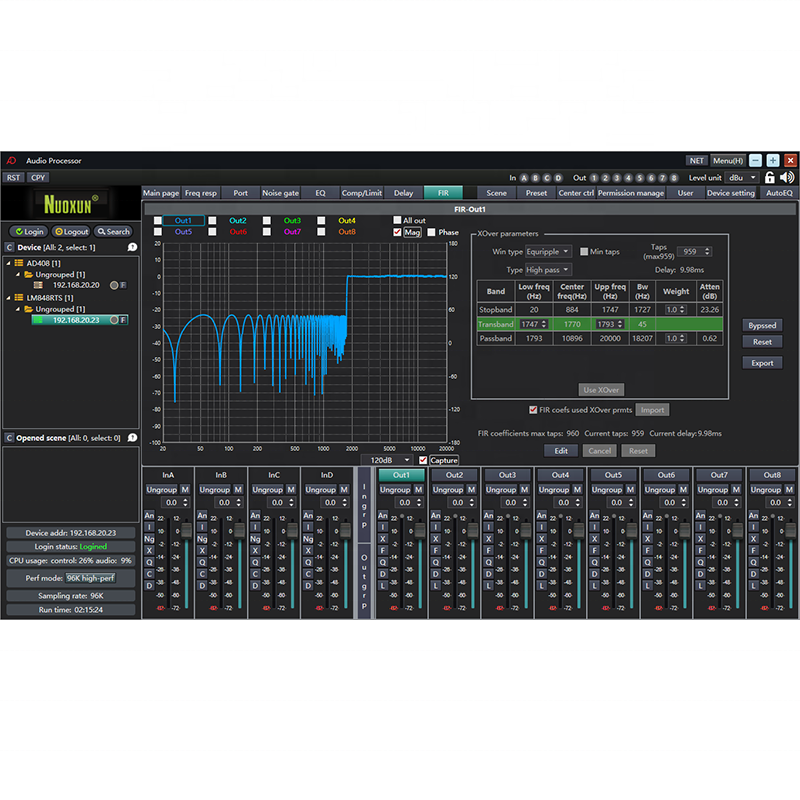This screenshot has height=800, width=800.
Task: Click the InA An button
Action: pos(149,515)
